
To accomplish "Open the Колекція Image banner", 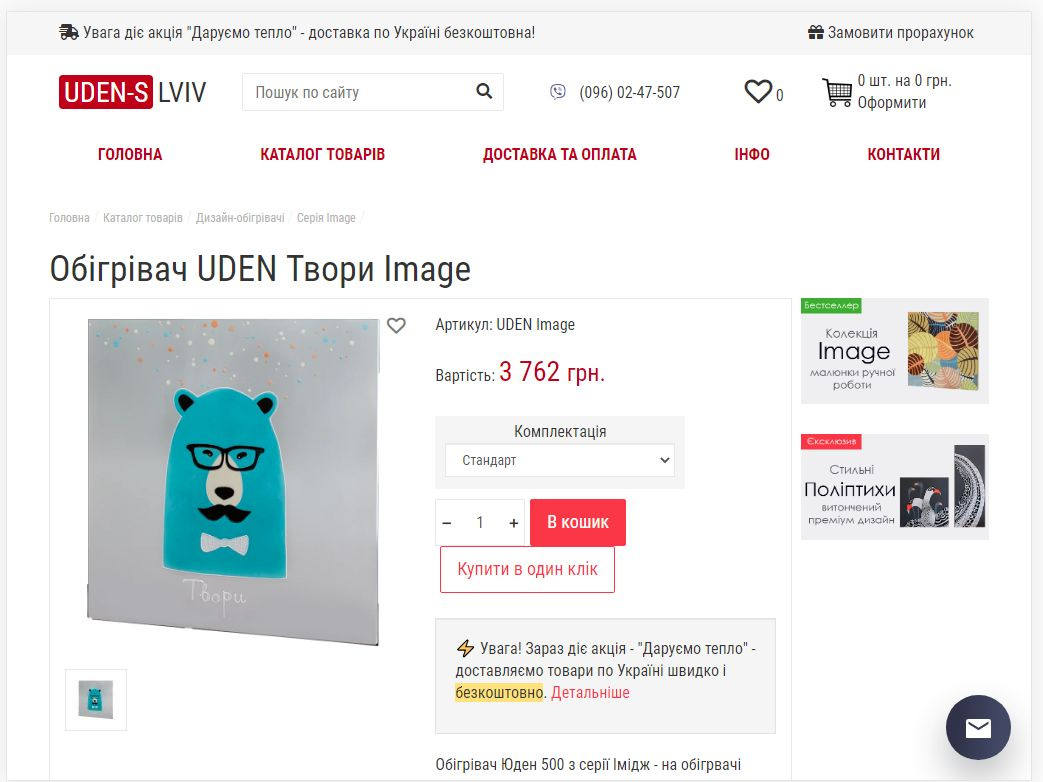I will (x=895, y=351).
